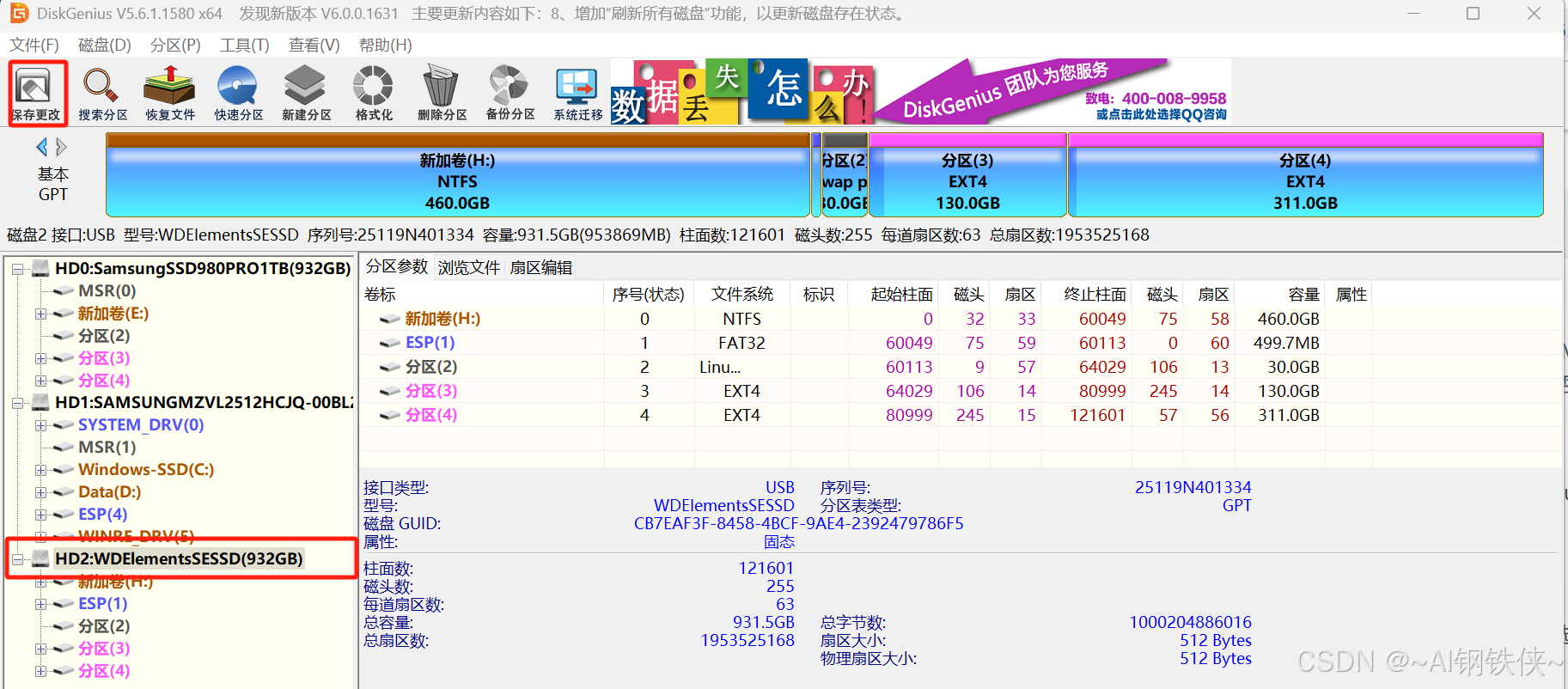Select Data(D:) in the disk tree
1568x689 pixels.
[109, 491]
